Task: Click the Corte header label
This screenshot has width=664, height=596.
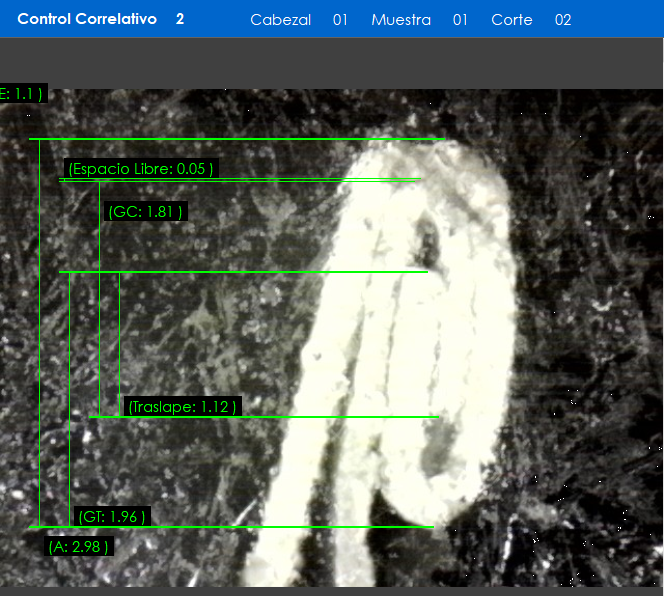Action: (x=512, y=20)
